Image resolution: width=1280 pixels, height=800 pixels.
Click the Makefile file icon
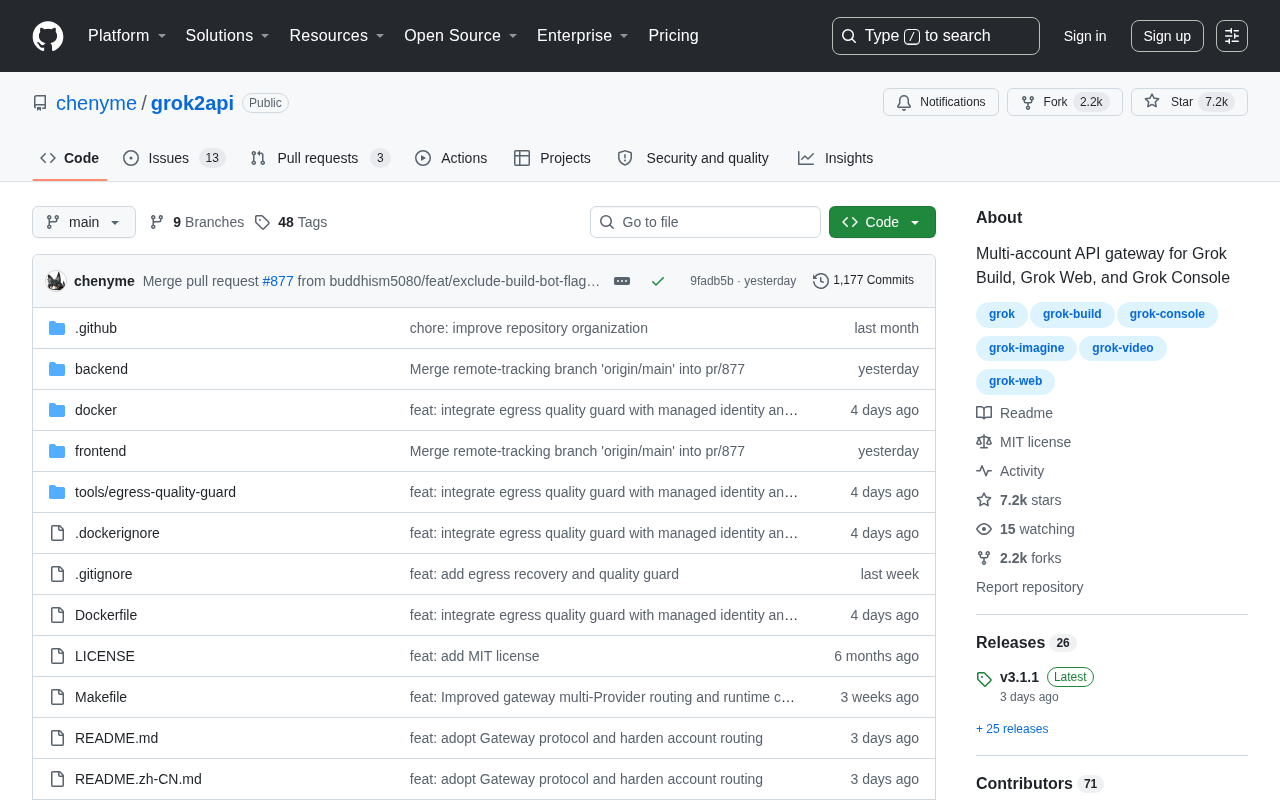57,697
